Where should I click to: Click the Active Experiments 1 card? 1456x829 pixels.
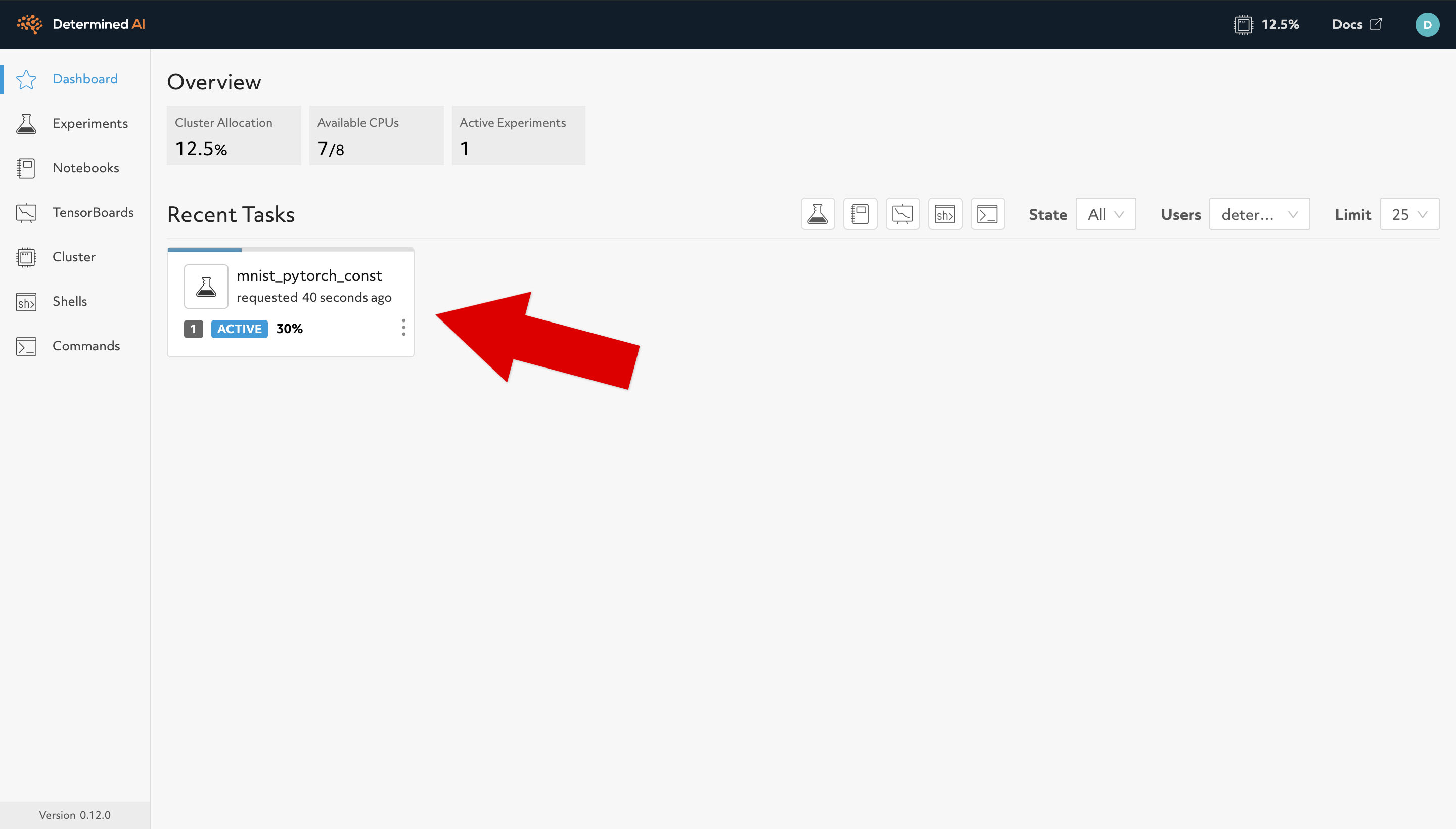(518, 135)
